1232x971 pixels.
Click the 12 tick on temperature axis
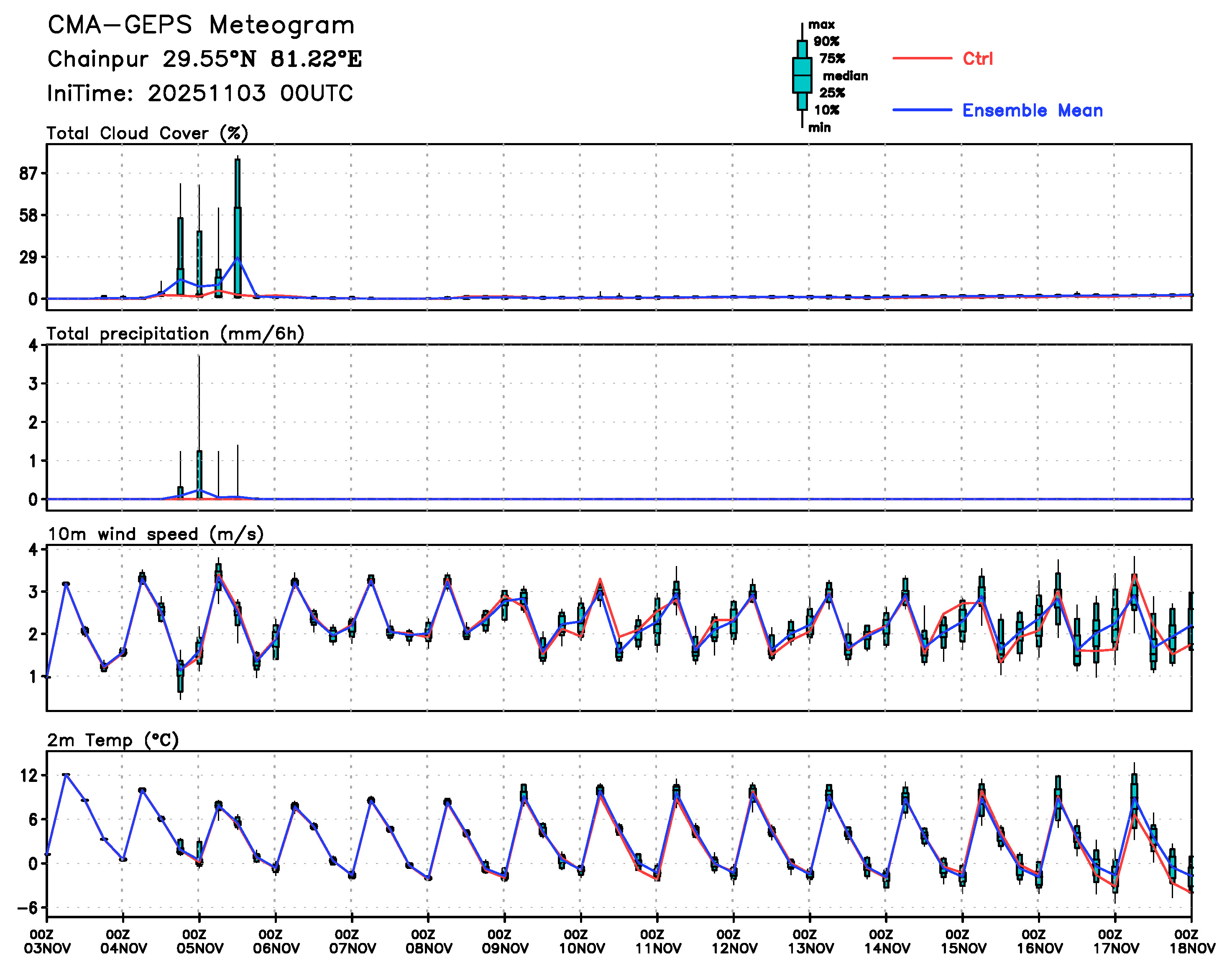29,775
